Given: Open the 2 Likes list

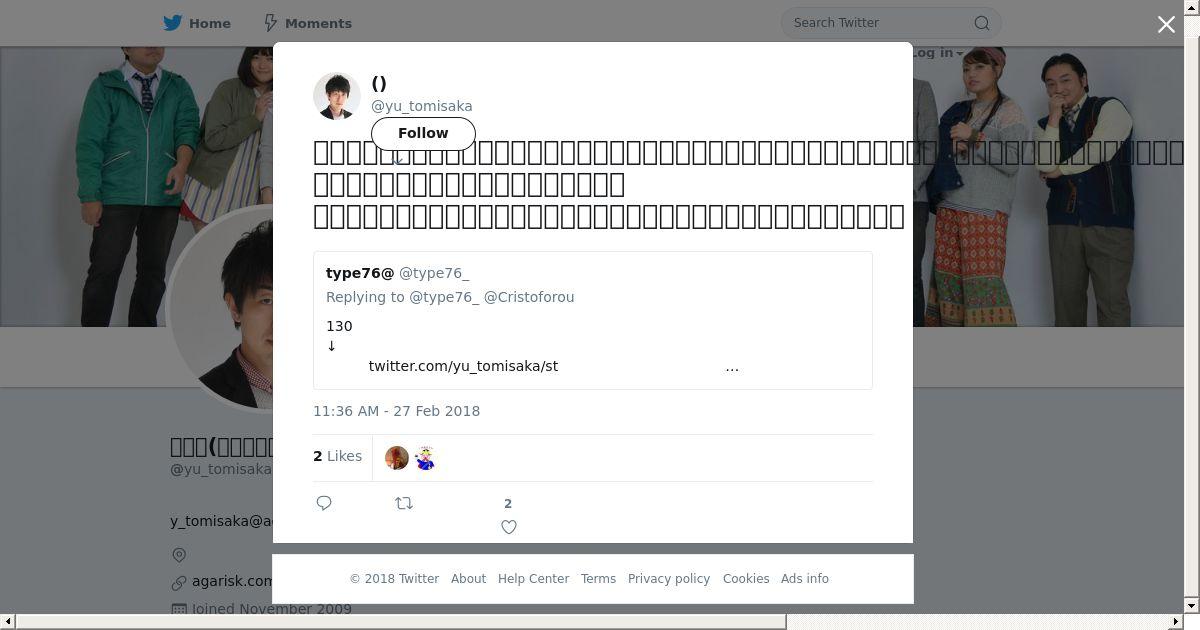Looking at the screenshot, I should 337,456.
